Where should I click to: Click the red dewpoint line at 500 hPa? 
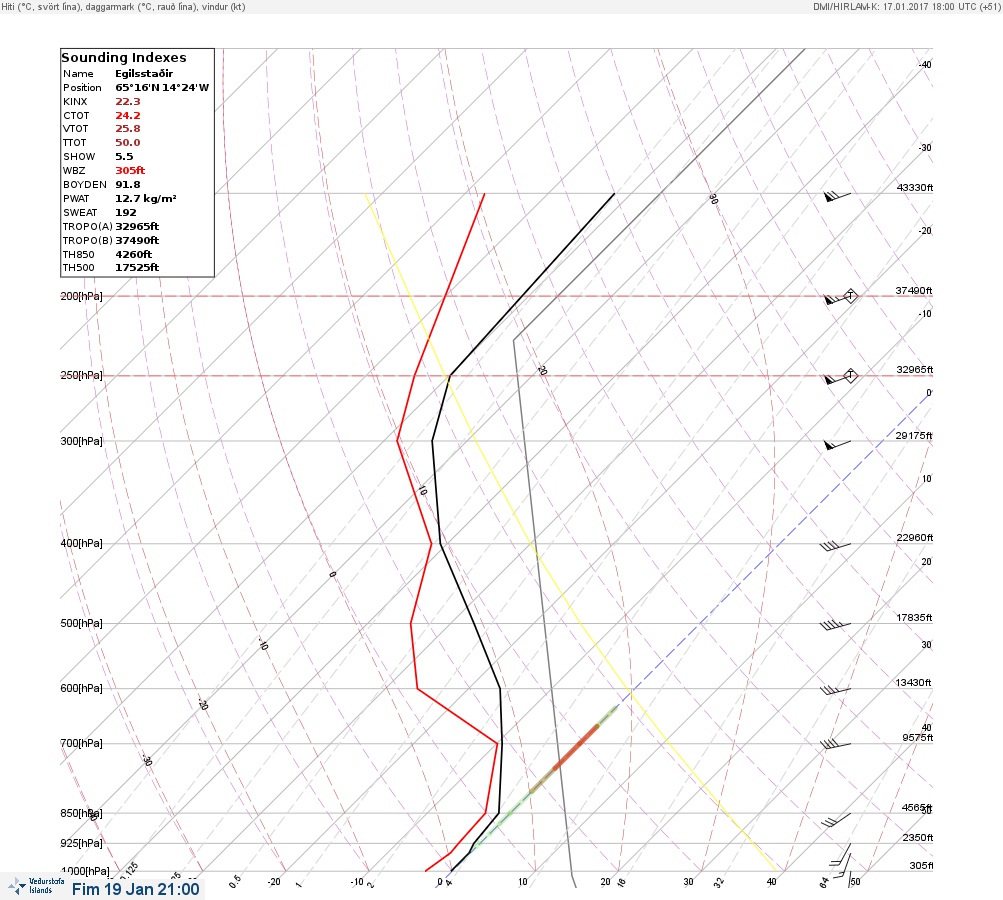pyautogui.click(x=411, y=623)
